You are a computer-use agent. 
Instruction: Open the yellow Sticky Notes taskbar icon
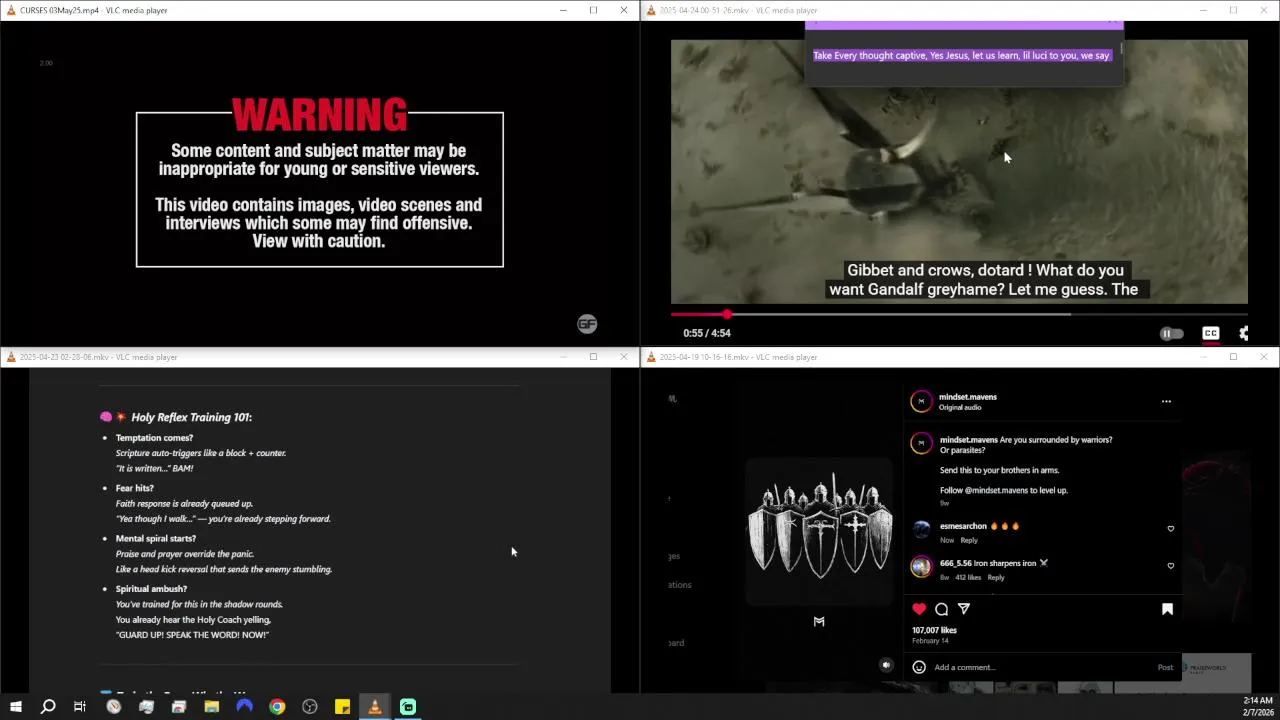click(342, 707)
